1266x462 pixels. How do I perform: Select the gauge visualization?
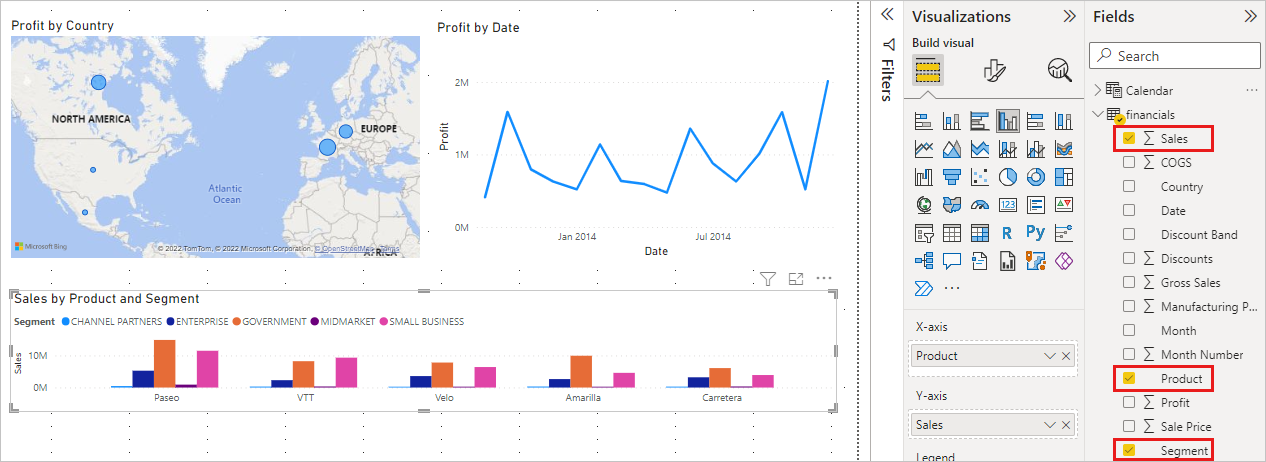980,205
